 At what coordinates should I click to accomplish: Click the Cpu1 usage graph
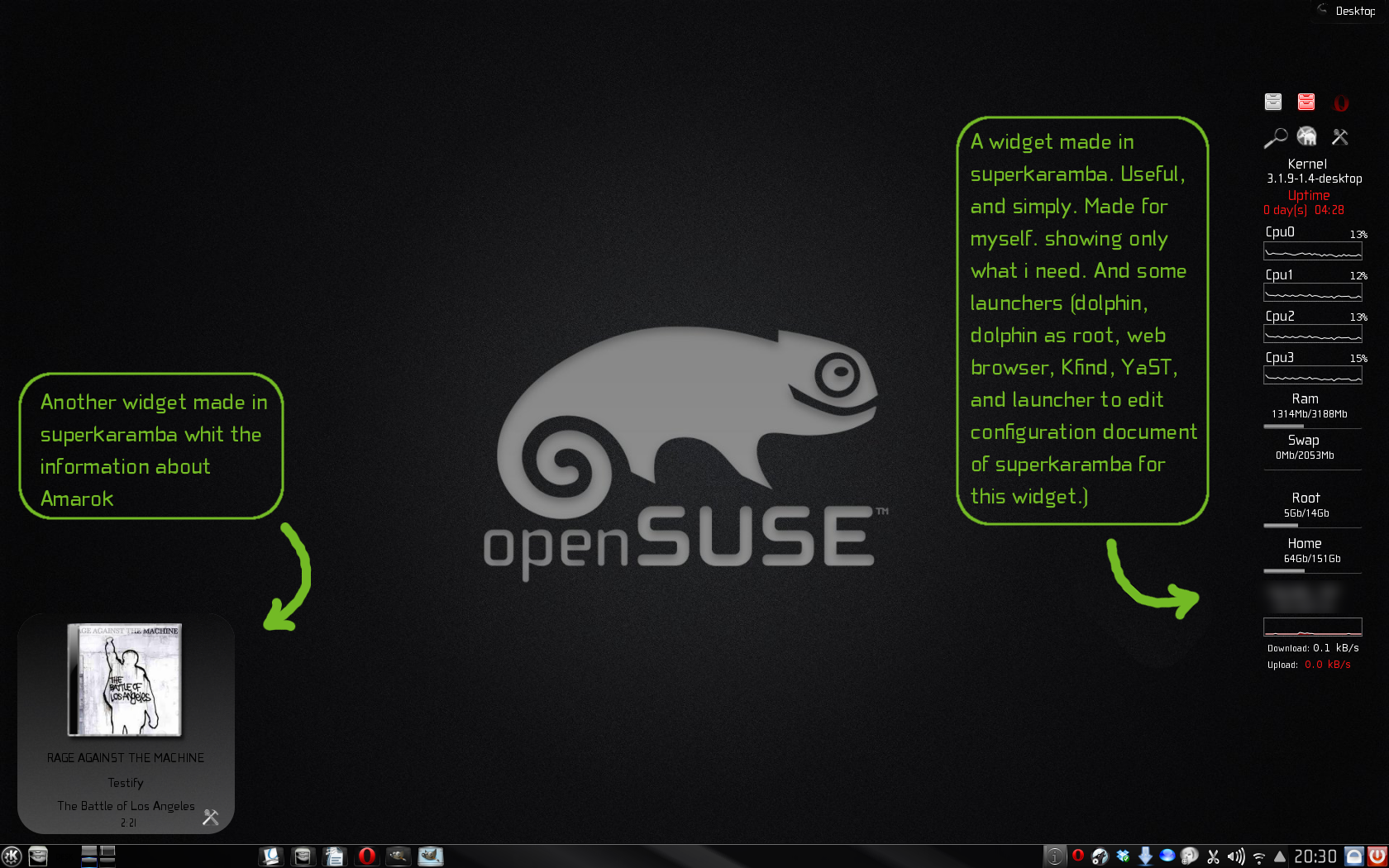pyautogui.click(x=1313, y=293)
